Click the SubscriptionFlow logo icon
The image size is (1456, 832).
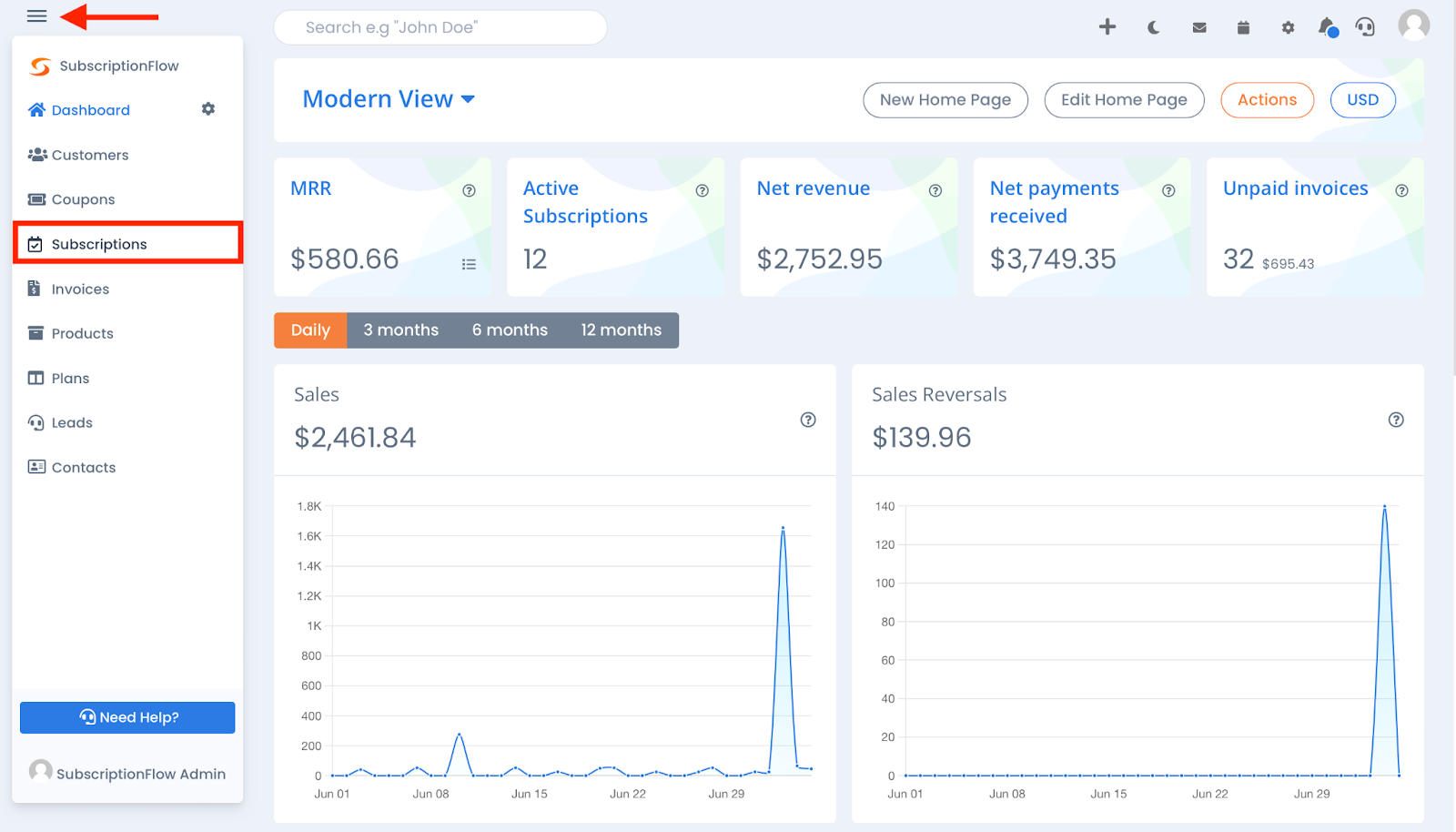(40, 66)
